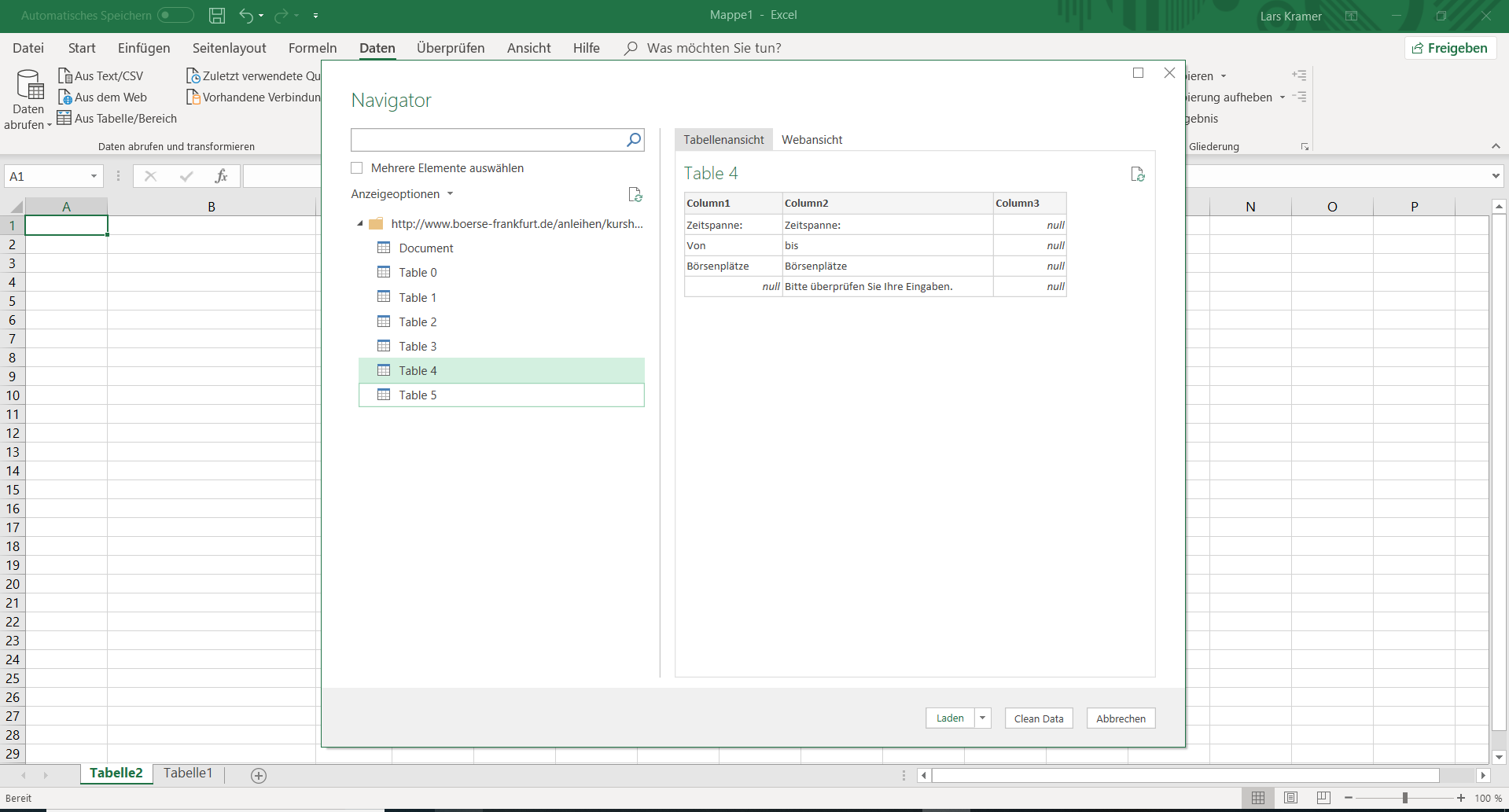Open the Laden button dropdown arrow

click(982, 718)
